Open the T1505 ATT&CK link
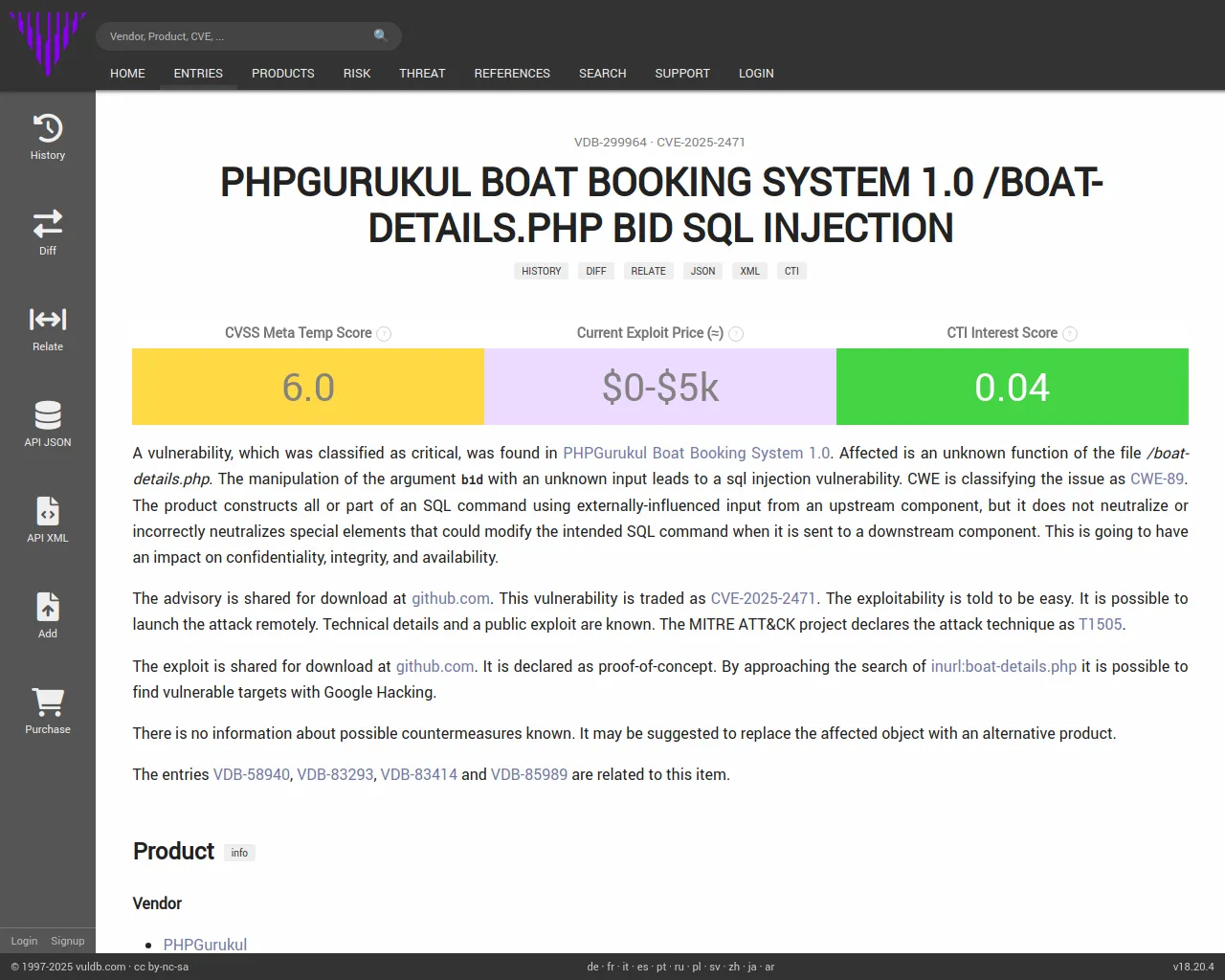Screen dimensions: 1225x980 (x=1101, y=624)
